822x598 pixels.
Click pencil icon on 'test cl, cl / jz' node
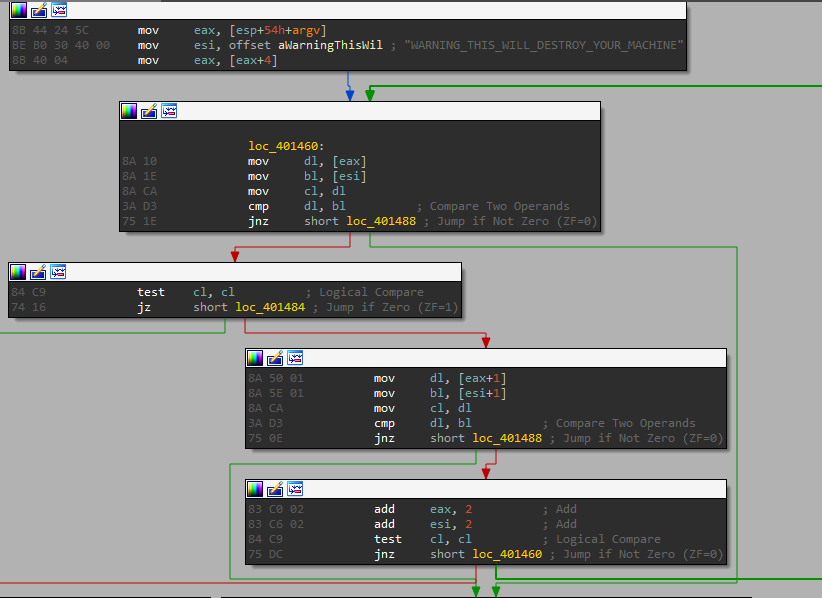pyautogui.click(x=38, y=272)
